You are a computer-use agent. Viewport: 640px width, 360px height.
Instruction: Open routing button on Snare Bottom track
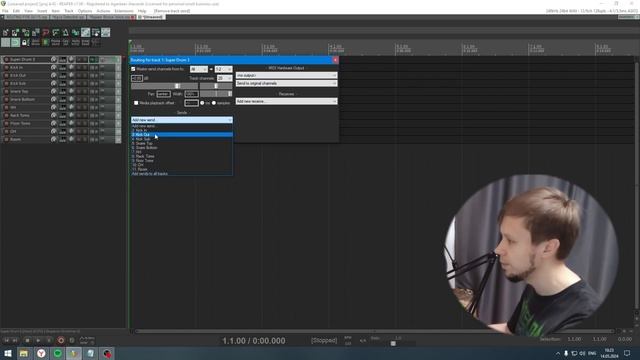point(62,100)
